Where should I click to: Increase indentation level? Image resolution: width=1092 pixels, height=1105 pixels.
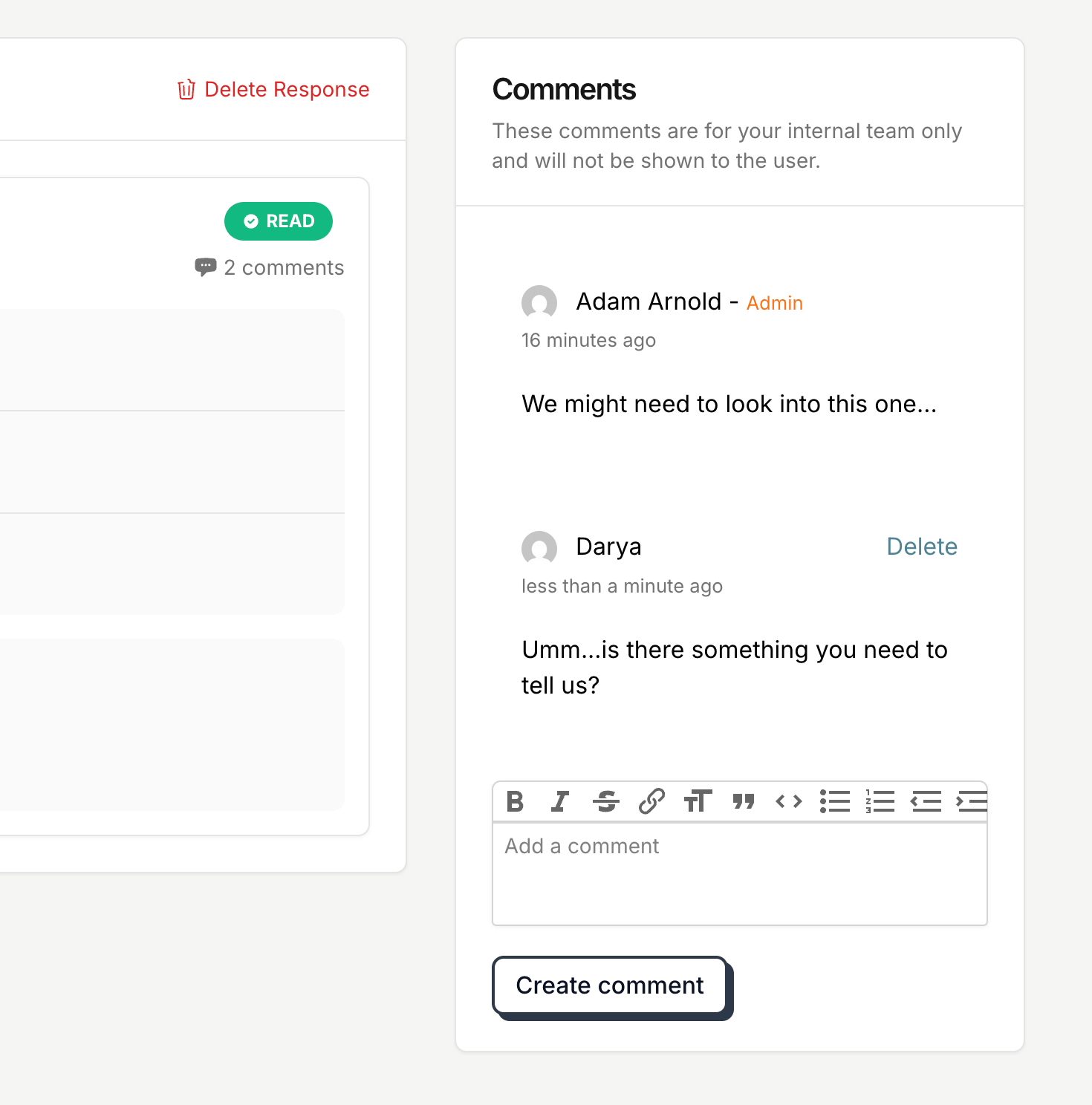(972, 802)
